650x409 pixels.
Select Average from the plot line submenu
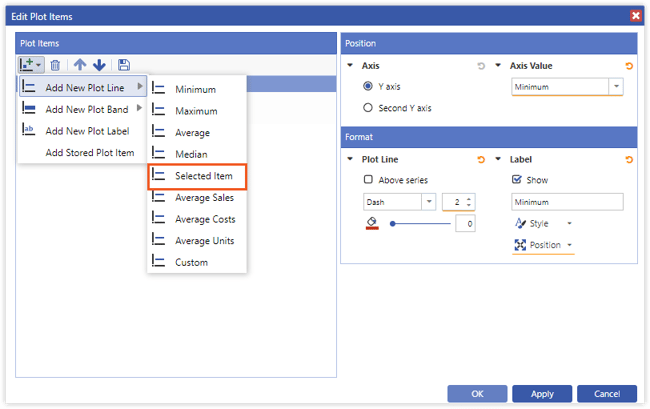(197, 133)
